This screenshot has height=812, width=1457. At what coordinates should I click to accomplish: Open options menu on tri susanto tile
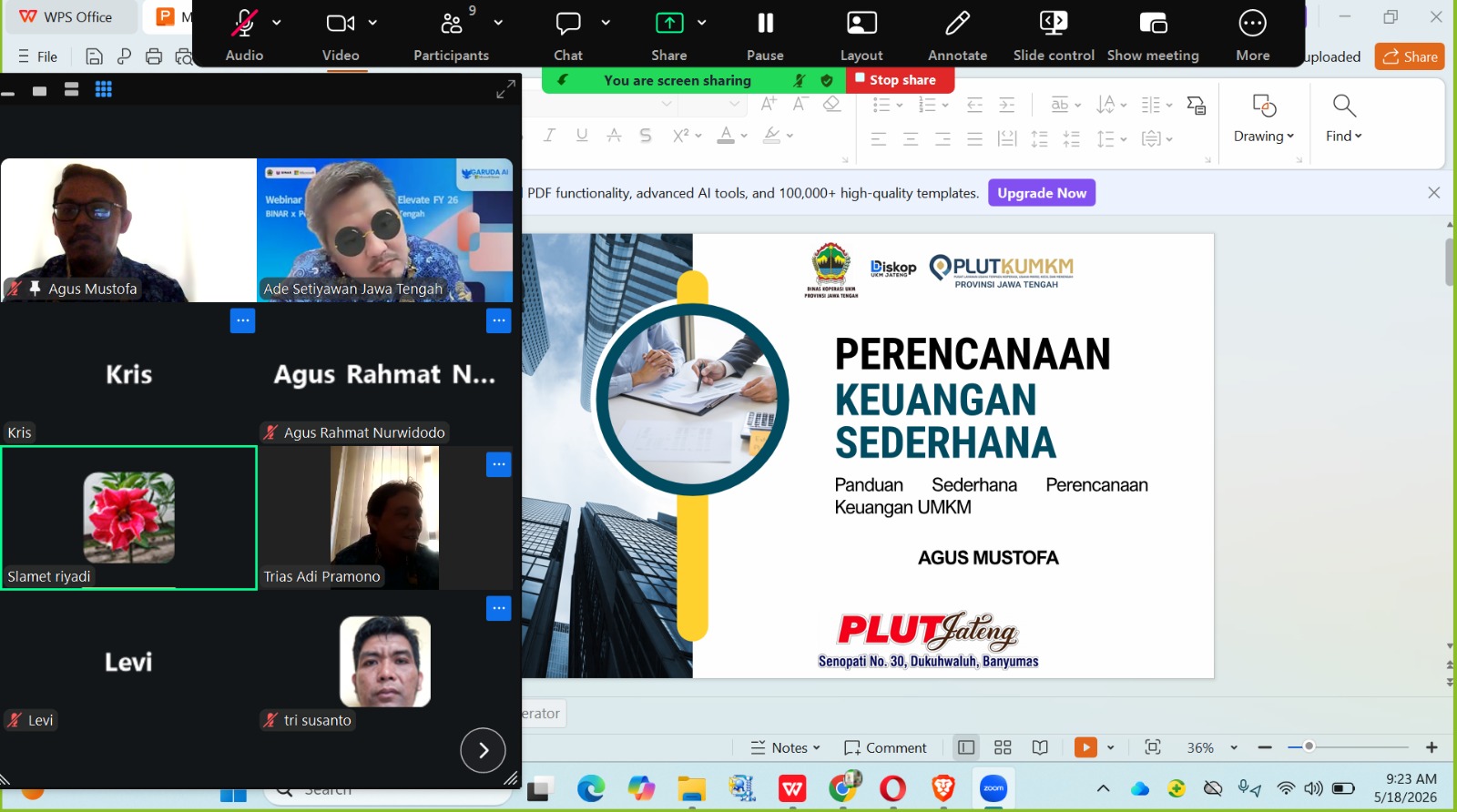[498, 608]
